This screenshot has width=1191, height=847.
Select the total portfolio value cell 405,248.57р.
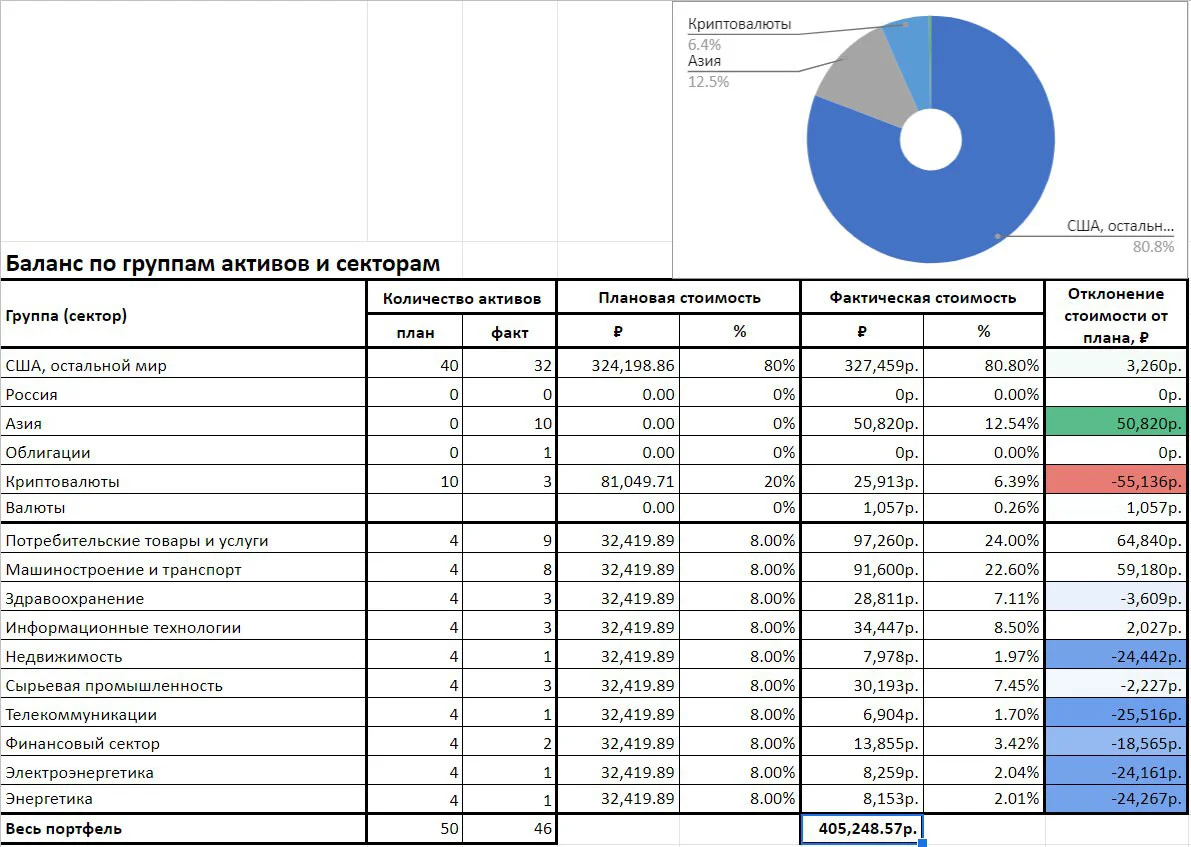(862, 829)
